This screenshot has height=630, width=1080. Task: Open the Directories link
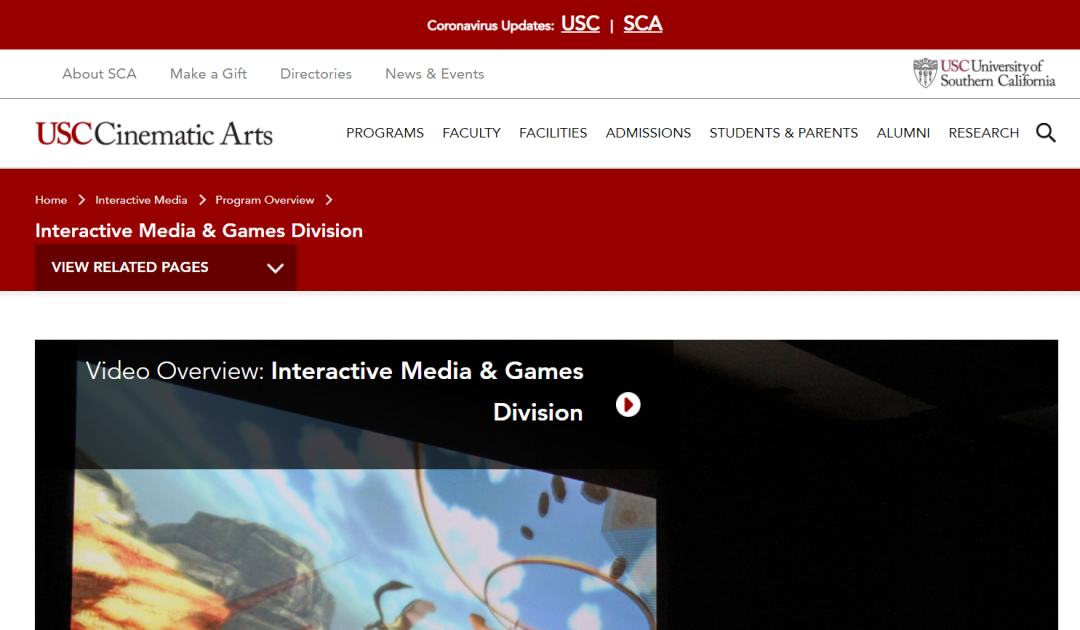click(x=315, y=74)
